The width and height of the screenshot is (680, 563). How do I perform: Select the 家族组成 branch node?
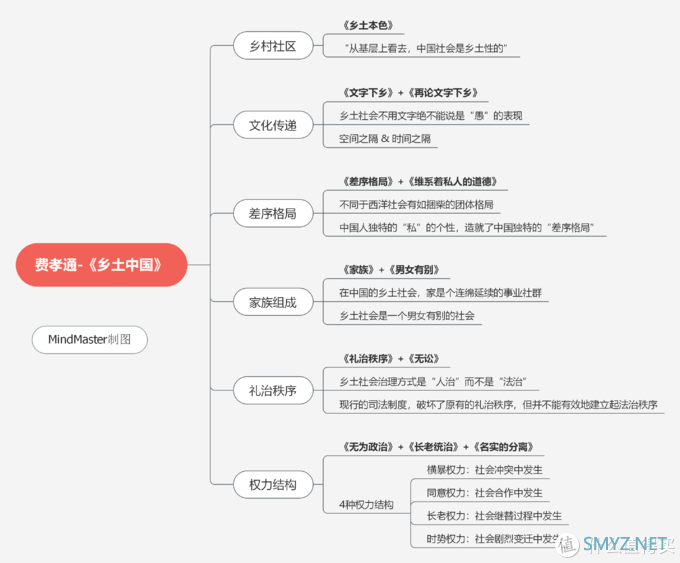[273, 302]
